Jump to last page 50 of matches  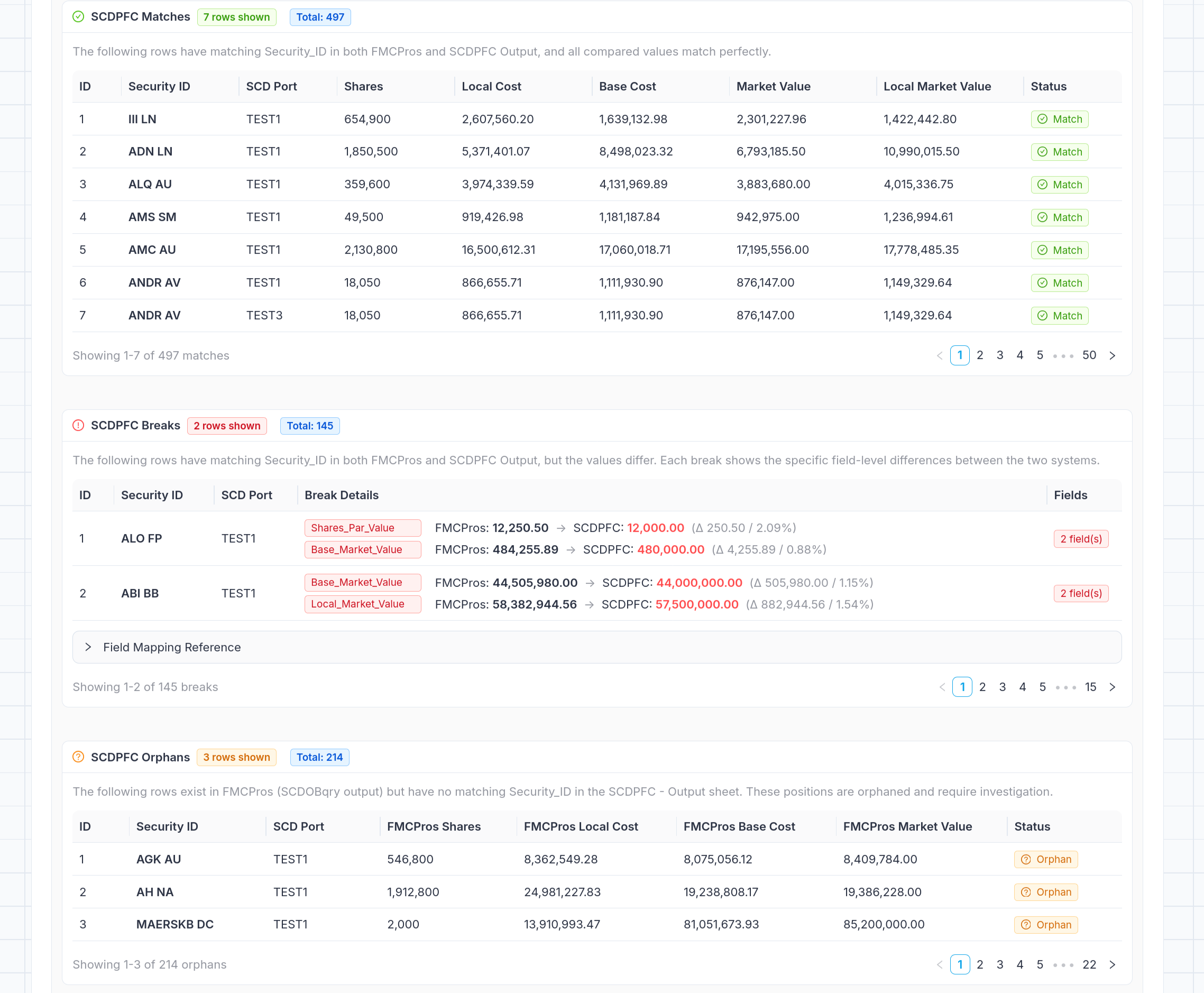point(1089,355)
